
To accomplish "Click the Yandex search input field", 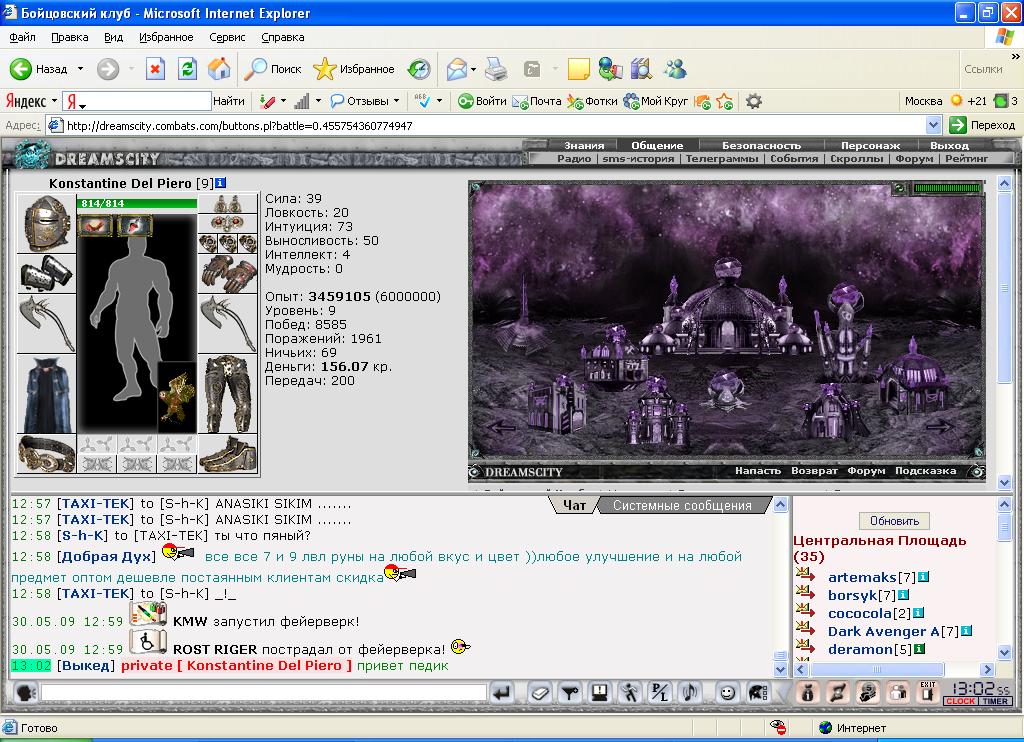I will [x=136, y=101].
